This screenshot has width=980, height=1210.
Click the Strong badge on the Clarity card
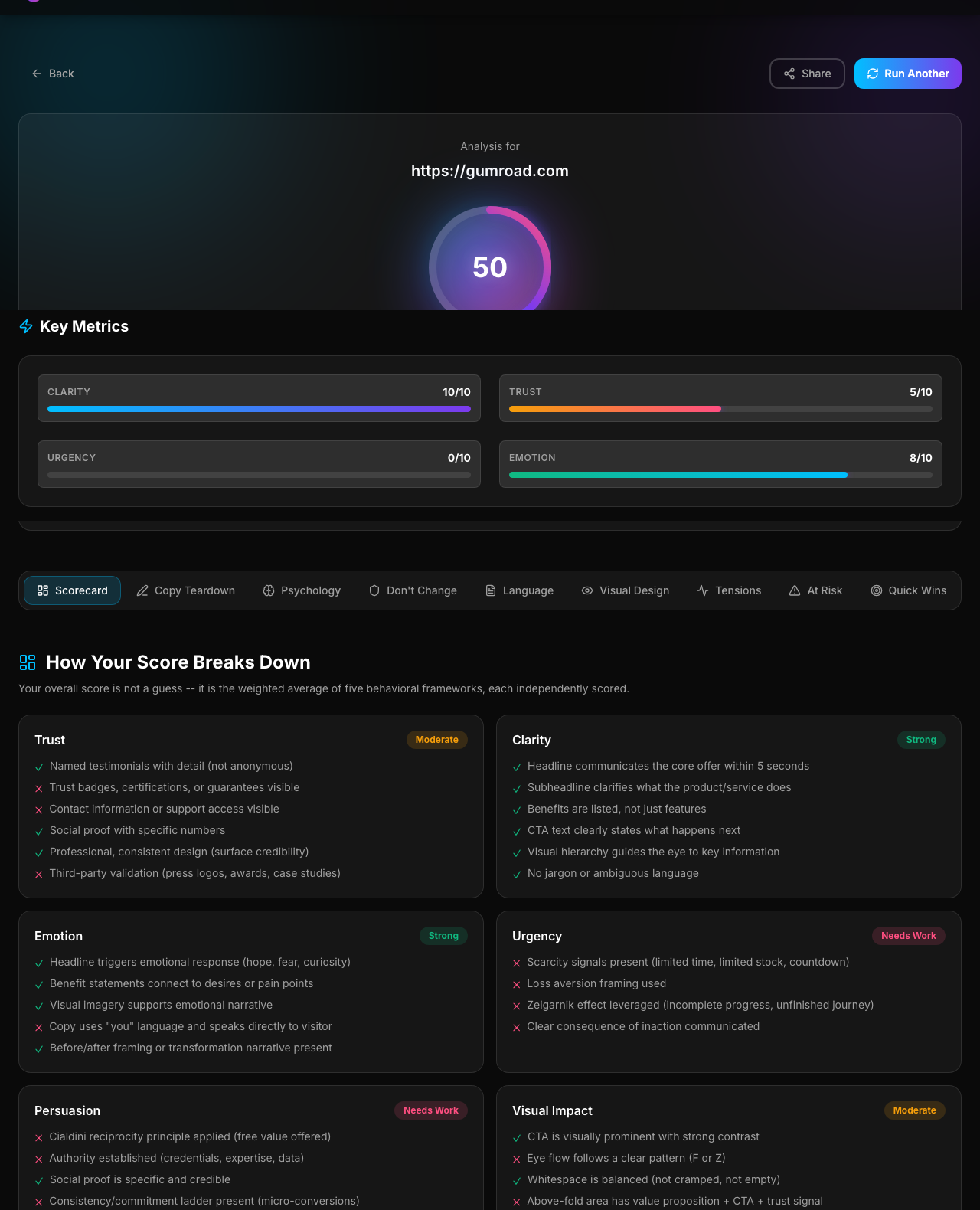click(921, 740)
